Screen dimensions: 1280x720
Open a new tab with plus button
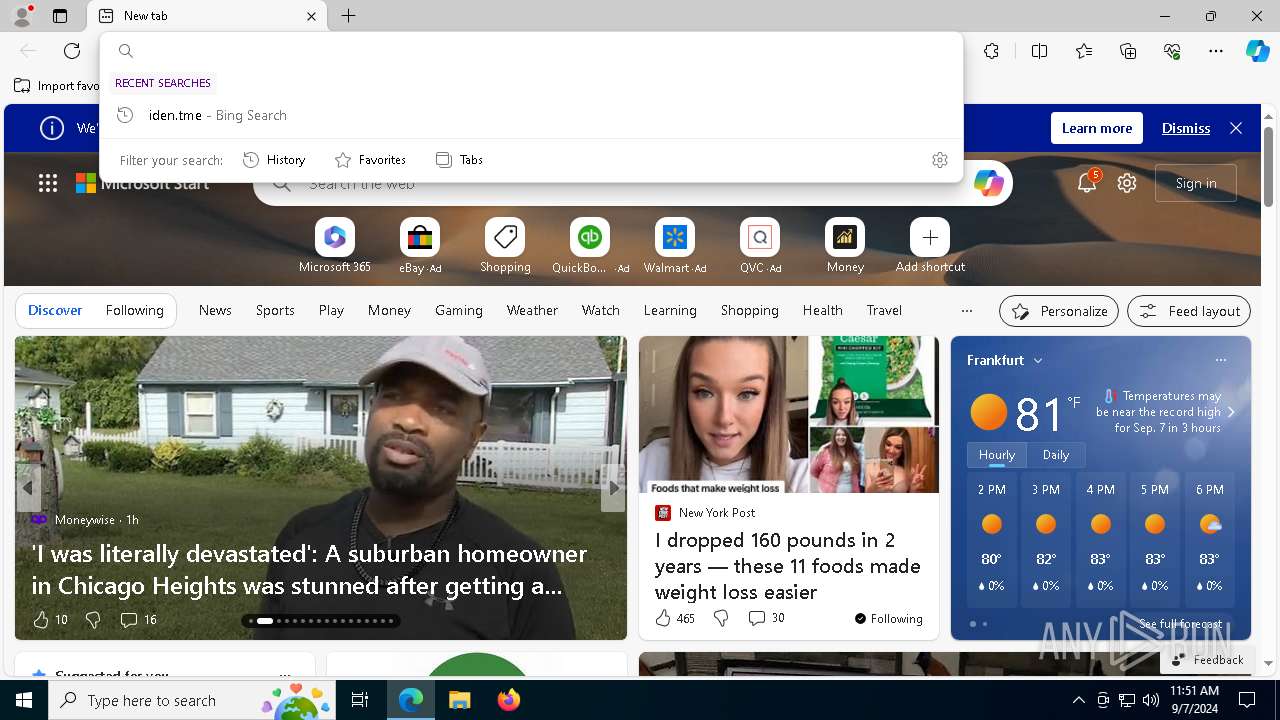coord(348,16)
